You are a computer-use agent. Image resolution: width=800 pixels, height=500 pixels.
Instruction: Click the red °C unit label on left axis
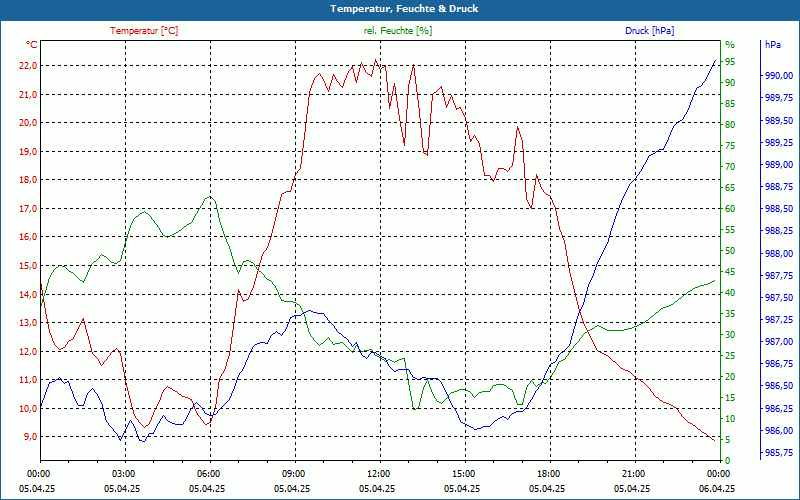pos(31,45)
